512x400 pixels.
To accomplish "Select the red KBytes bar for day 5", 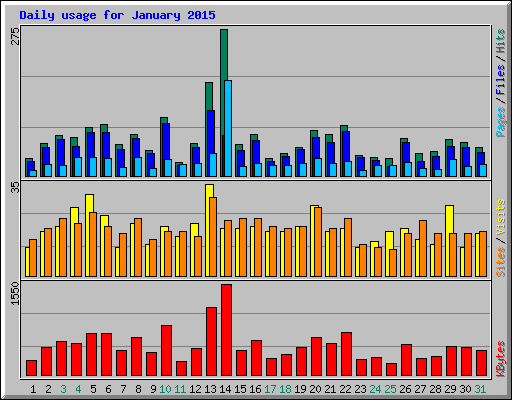I will click(x=91, y=354).
